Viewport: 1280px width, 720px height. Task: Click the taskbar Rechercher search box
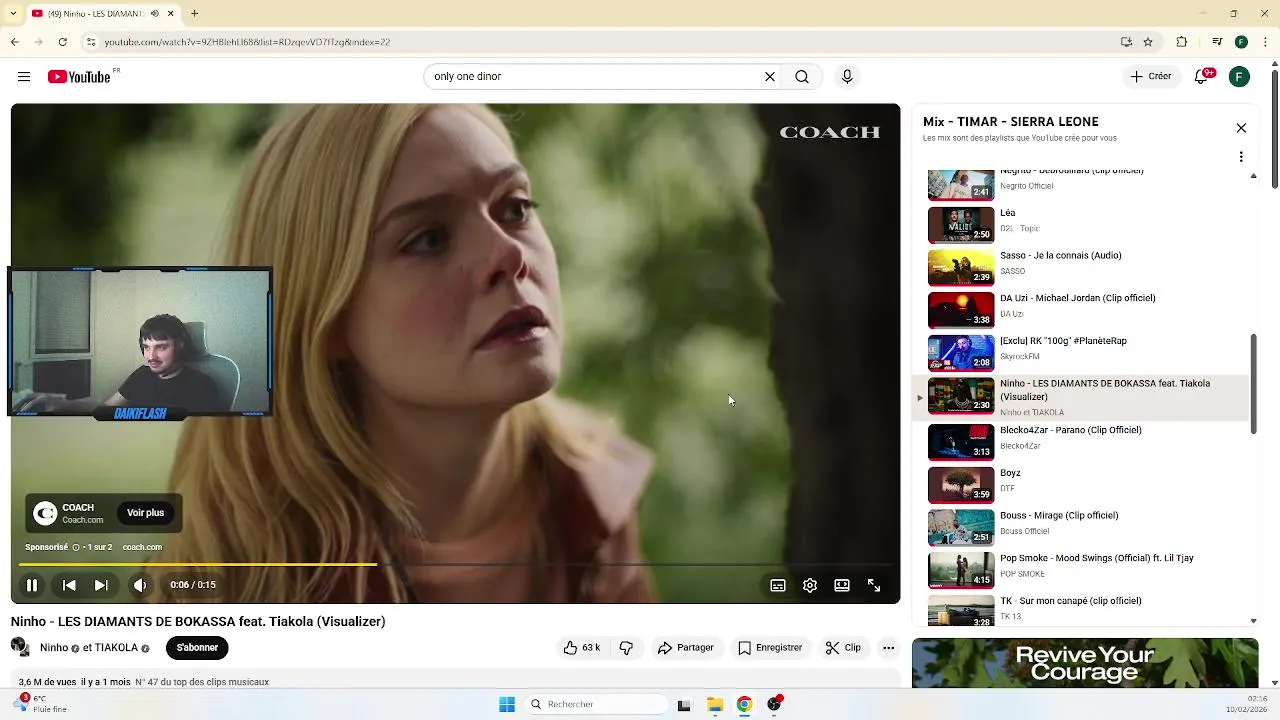coord(596,704)
